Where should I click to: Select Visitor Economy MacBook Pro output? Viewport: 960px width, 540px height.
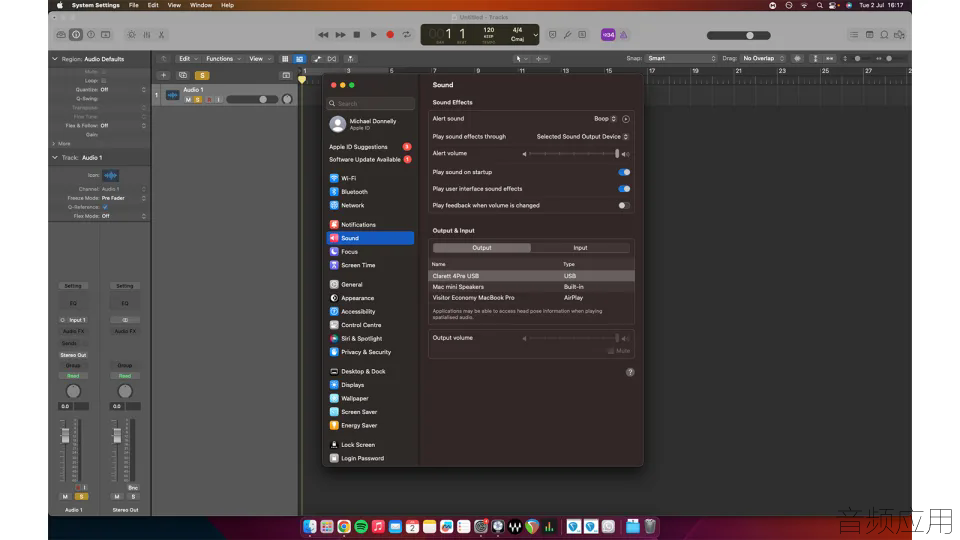pyautogui.click(x=531, y=298)
